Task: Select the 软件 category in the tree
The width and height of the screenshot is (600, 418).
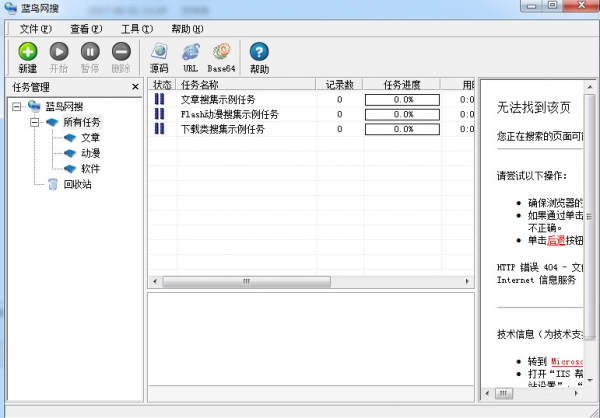Action: [x=90, y=169]
